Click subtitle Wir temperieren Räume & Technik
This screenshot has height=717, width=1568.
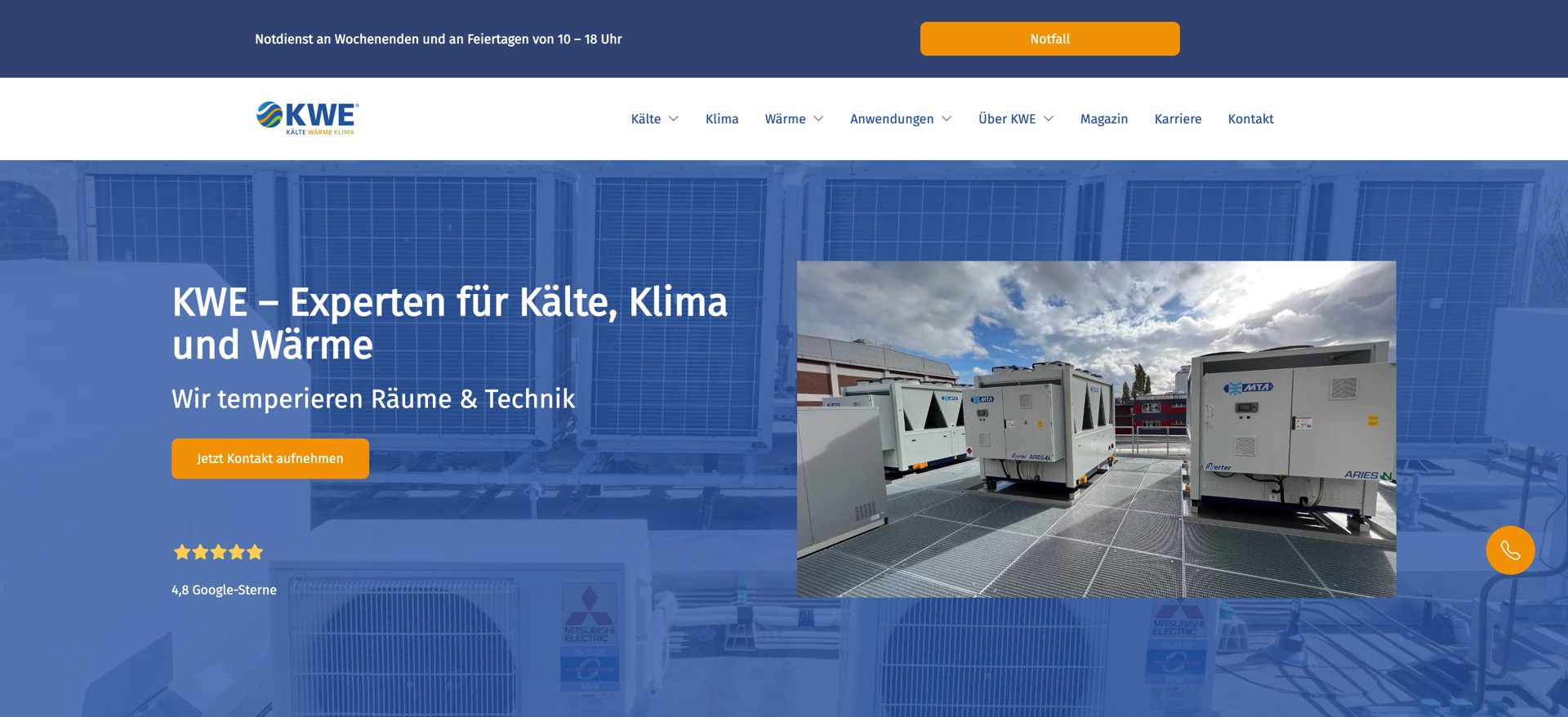(x=373, y=399)
